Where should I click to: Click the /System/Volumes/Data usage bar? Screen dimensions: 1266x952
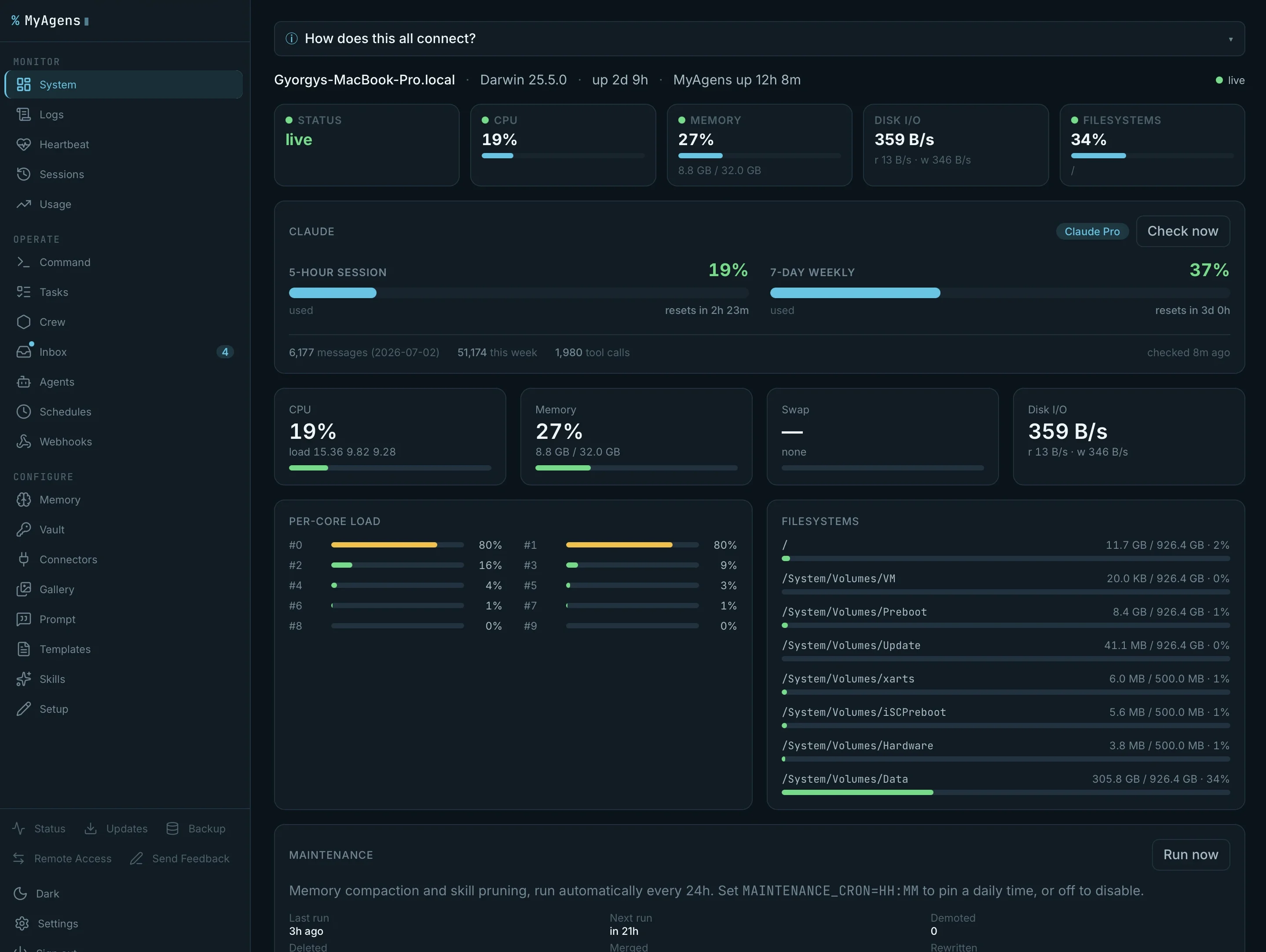(1006, 792)
